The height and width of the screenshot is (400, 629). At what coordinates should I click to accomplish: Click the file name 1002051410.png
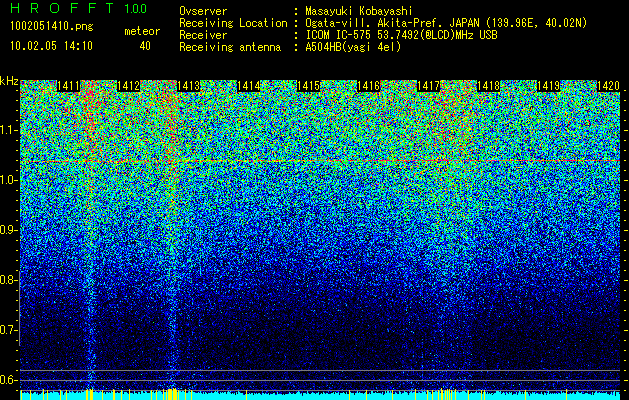[x=52, y=26]
